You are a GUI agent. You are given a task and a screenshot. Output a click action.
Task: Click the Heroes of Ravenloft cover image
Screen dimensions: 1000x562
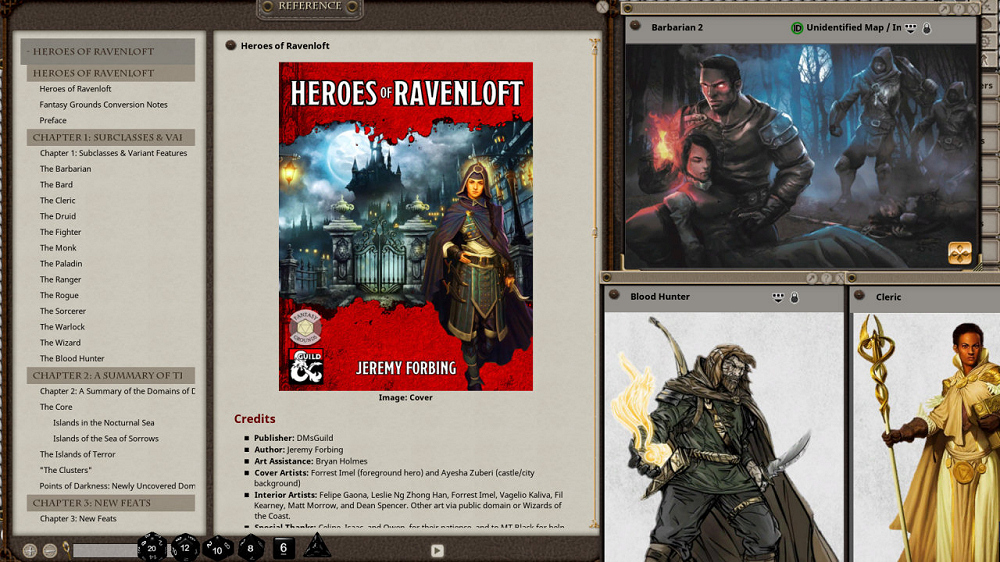click(x=406, y=226)
